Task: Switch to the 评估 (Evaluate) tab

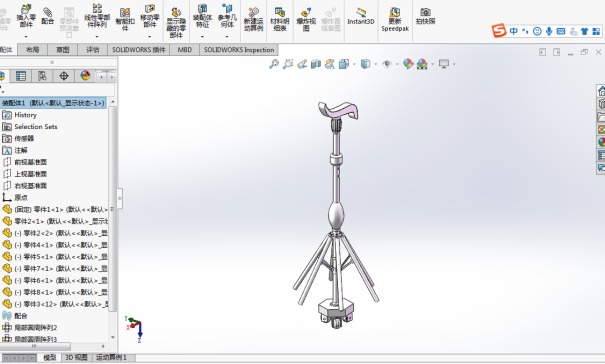Action: (93, 50)
